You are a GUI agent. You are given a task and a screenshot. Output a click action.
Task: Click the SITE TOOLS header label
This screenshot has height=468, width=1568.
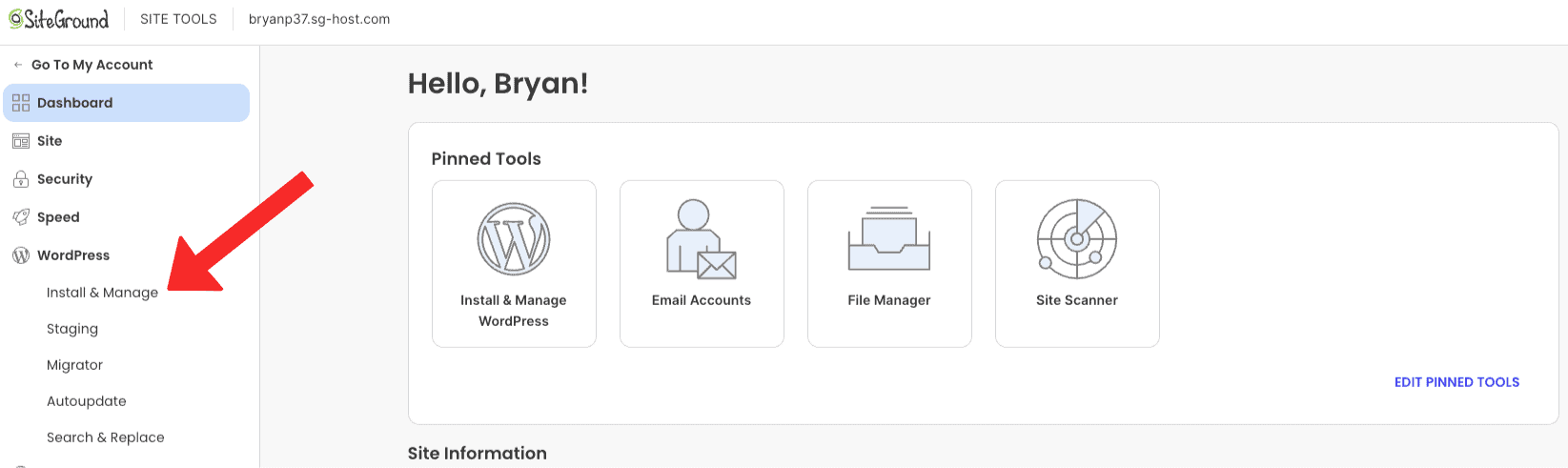click(x=178, y=19)
